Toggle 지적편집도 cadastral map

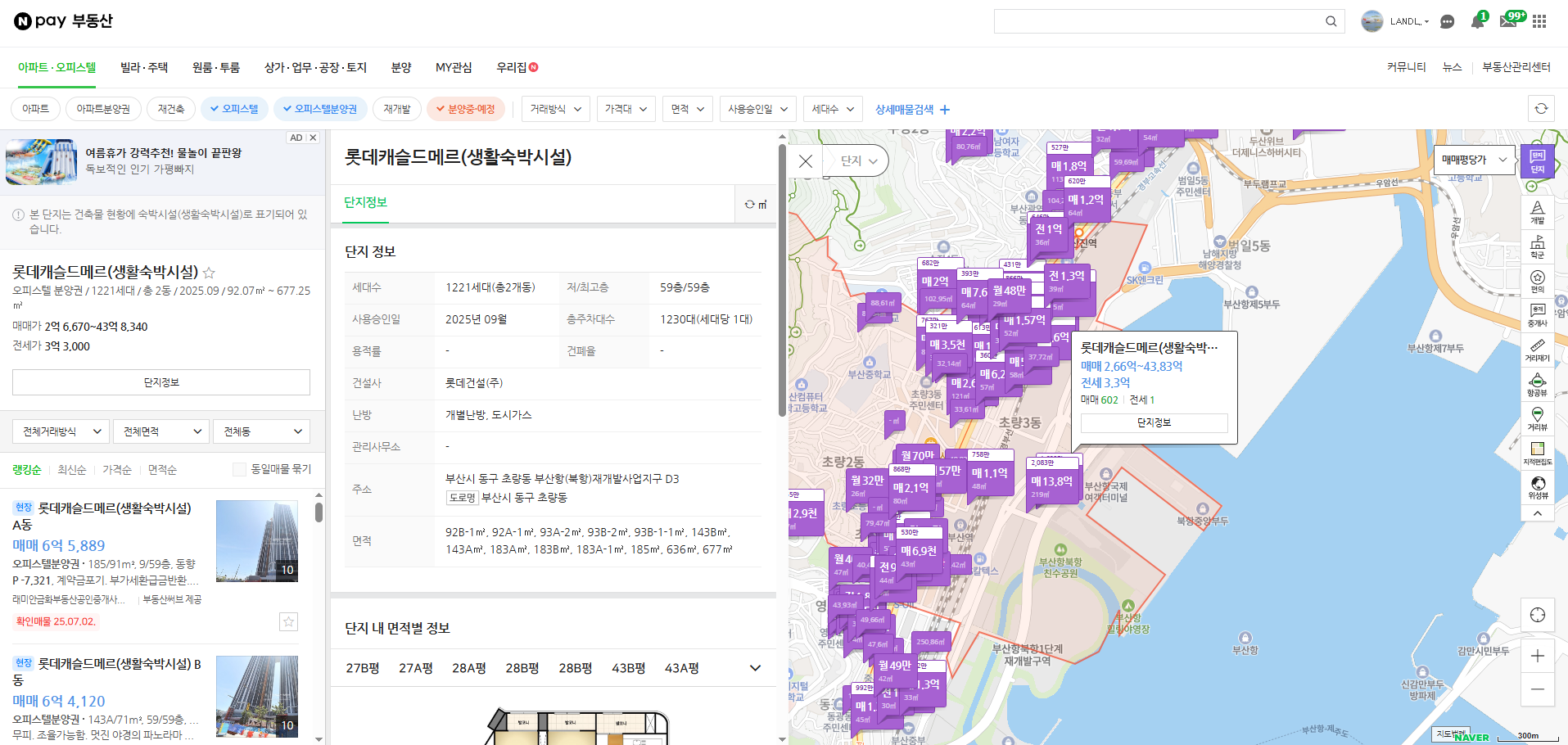point(1538,453)
